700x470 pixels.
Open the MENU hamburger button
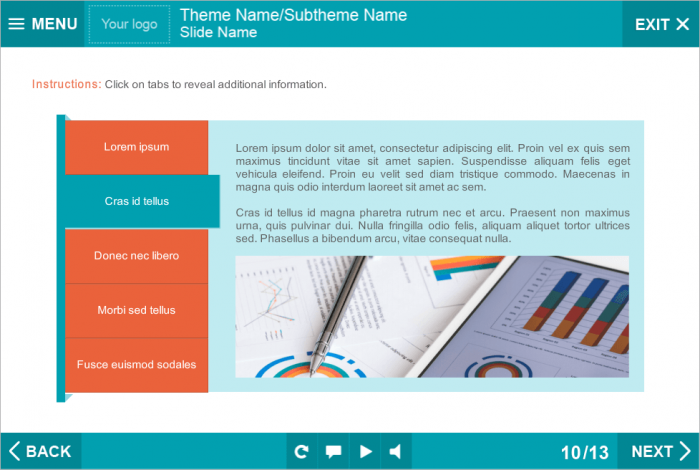click(x=42, y=24)
